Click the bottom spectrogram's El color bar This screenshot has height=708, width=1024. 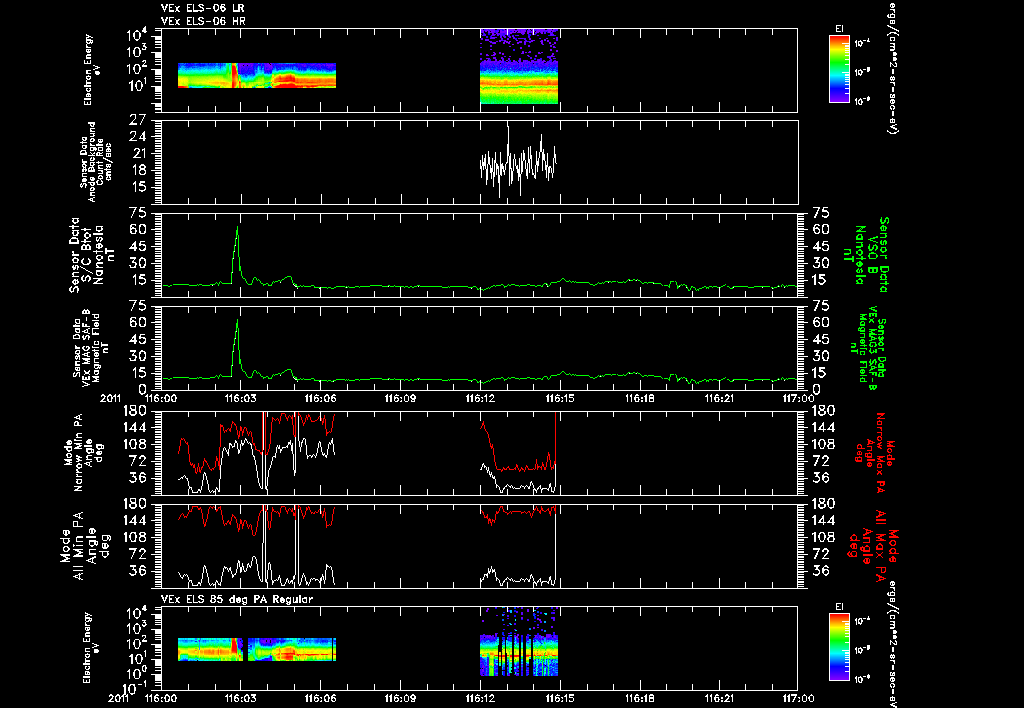(x=839, y=647)
